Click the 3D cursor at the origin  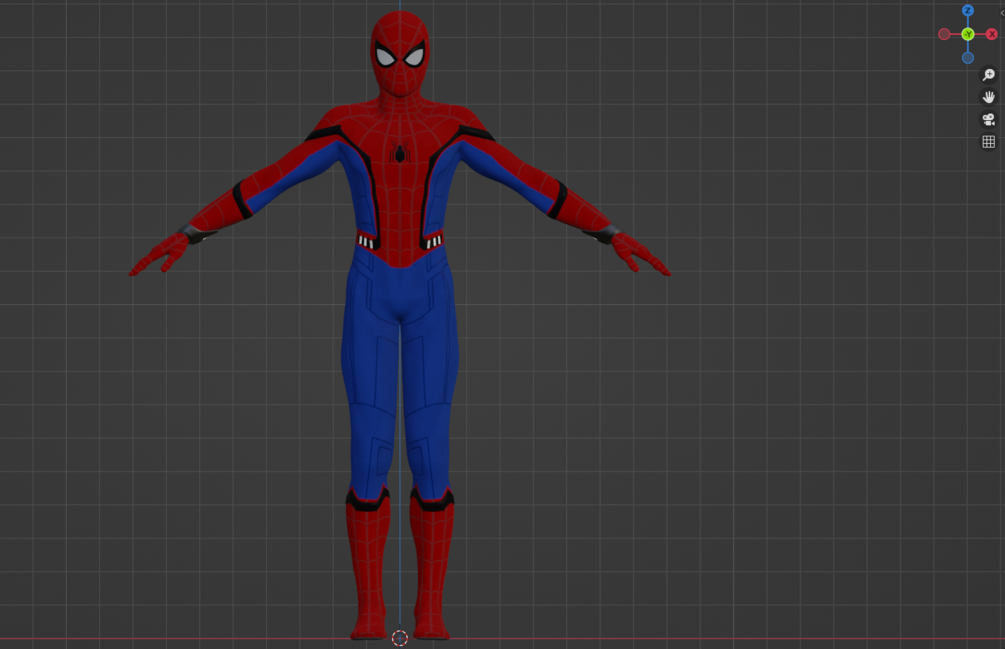pos(400,637)
